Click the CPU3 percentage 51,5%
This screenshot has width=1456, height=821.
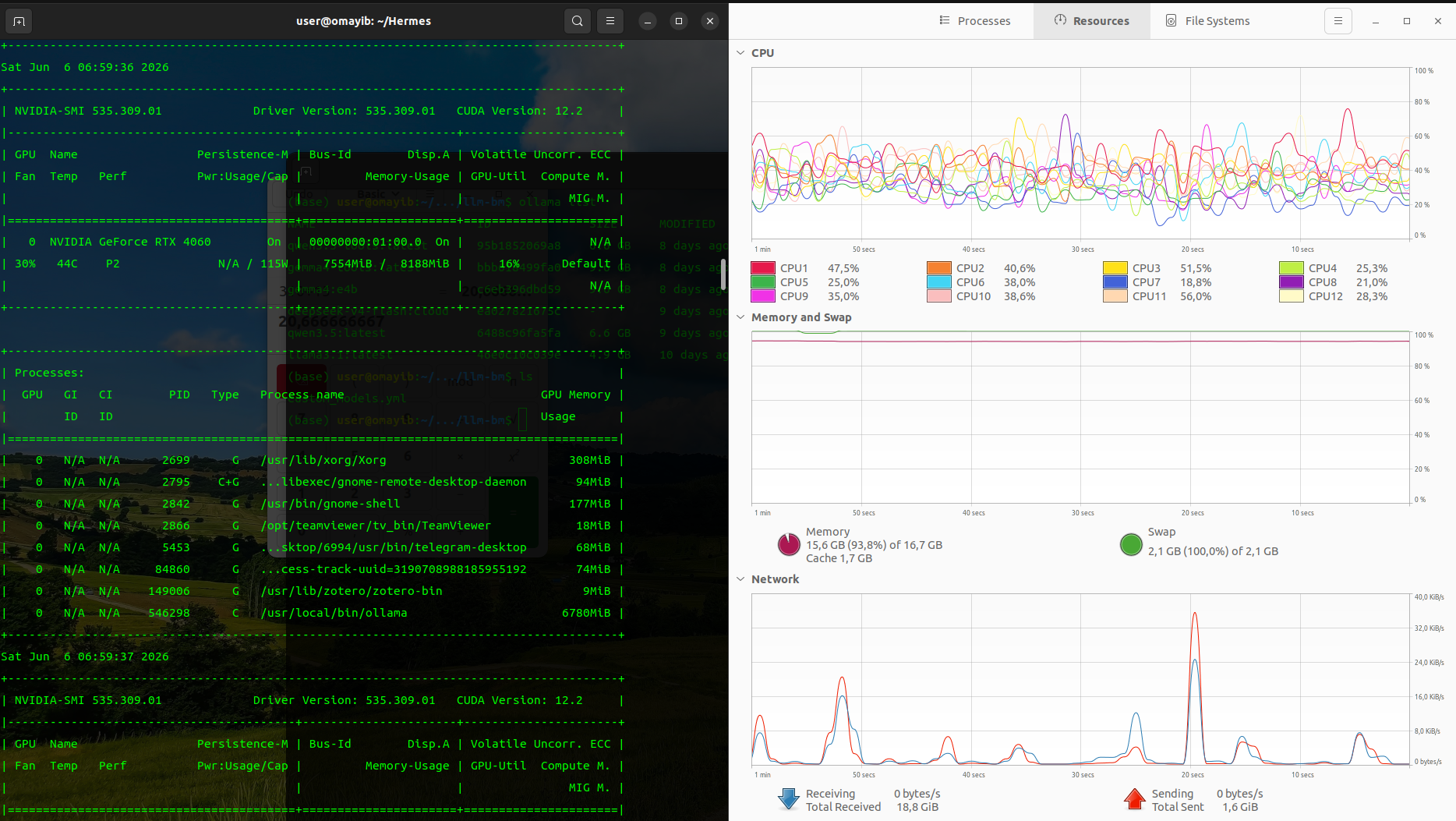1196,268
